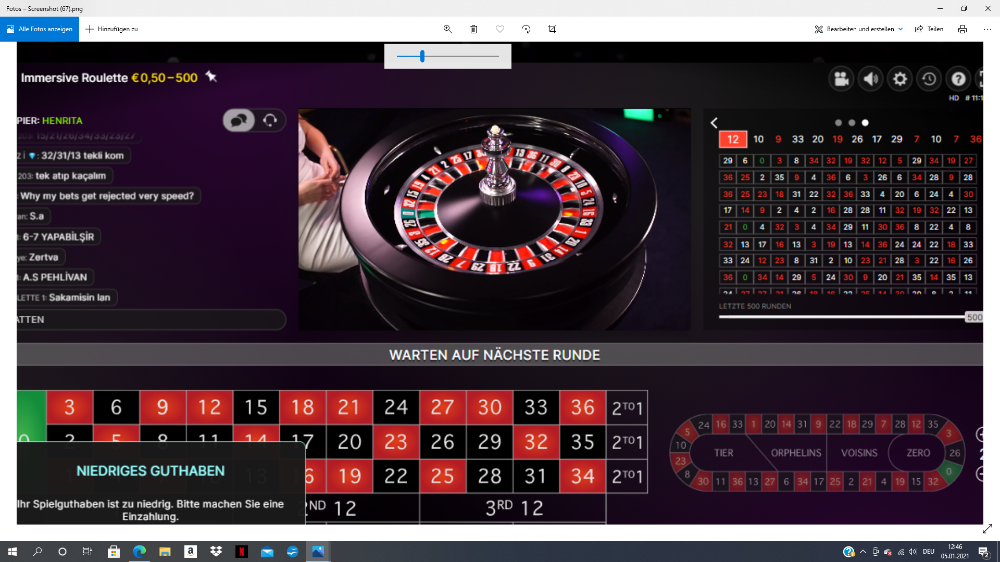
Task: Toggle the support headset button
Action: coord(270,120)
